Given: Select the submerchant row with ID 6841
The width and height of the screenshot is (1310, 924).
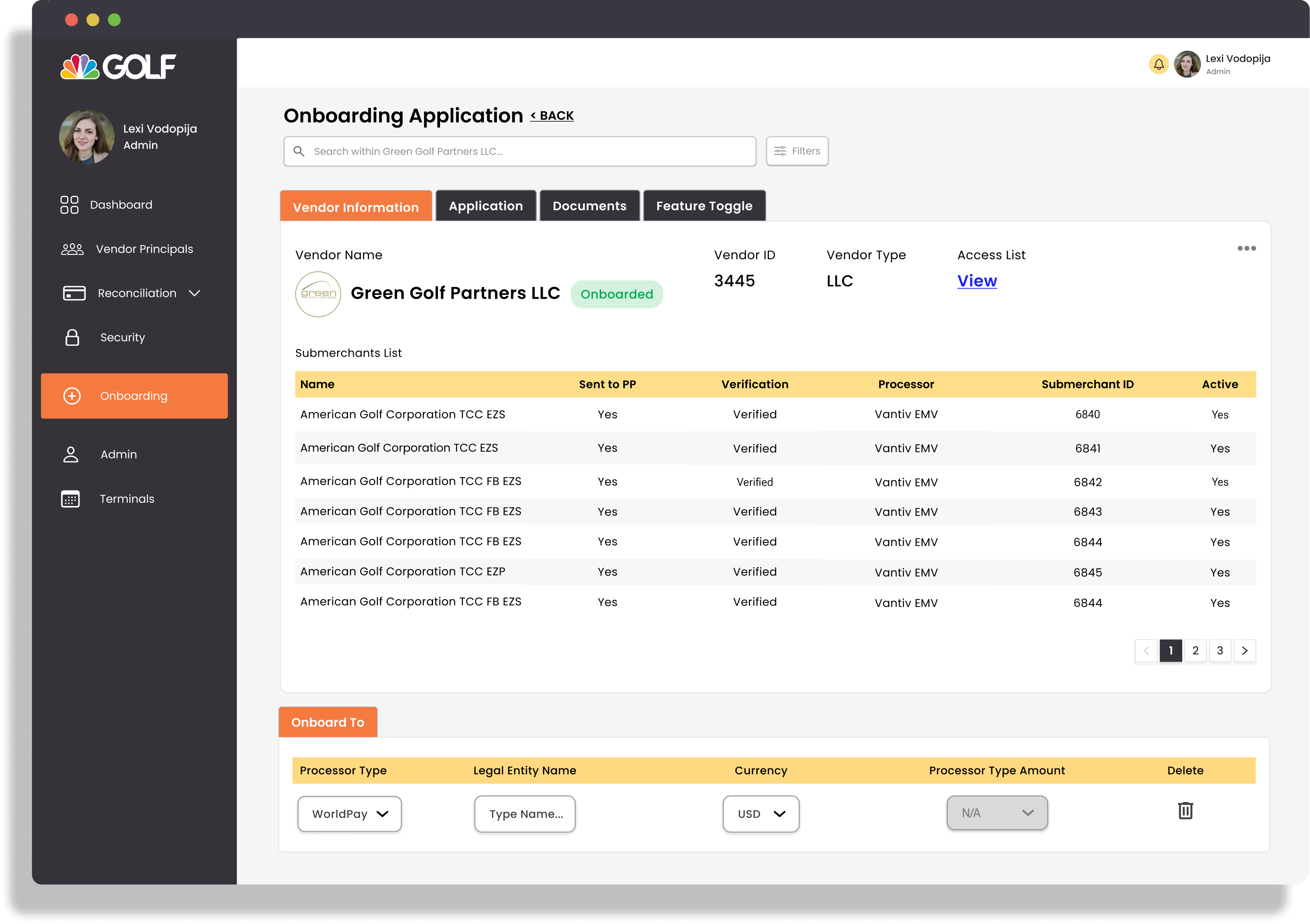Looking at the screenshot, I should [775, 448].
